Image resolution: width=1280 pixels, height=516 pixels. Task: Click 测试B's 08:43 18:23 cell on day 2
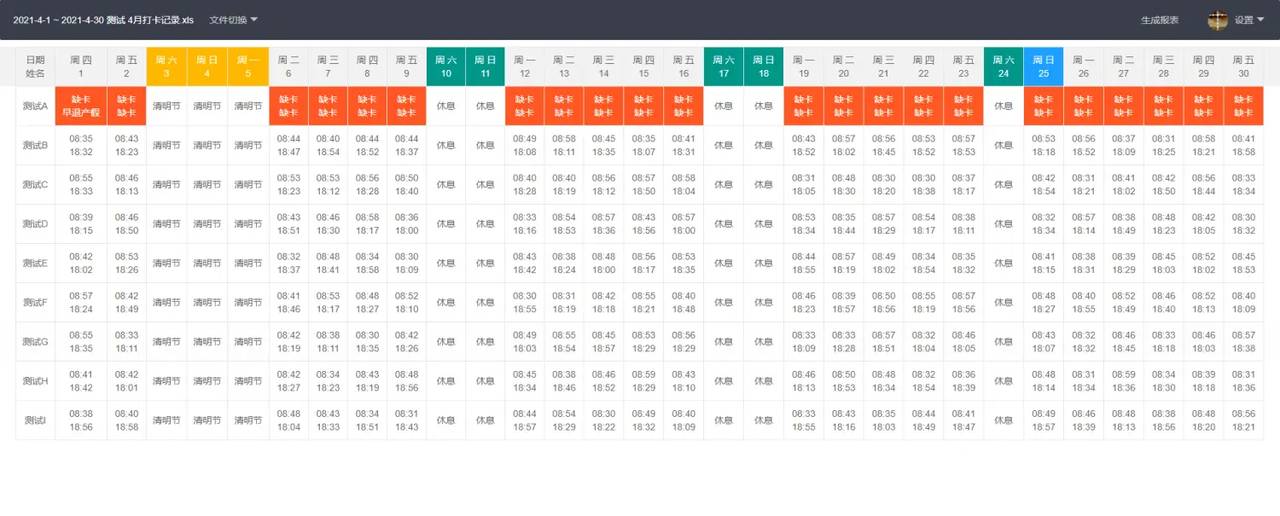[126, 145]
